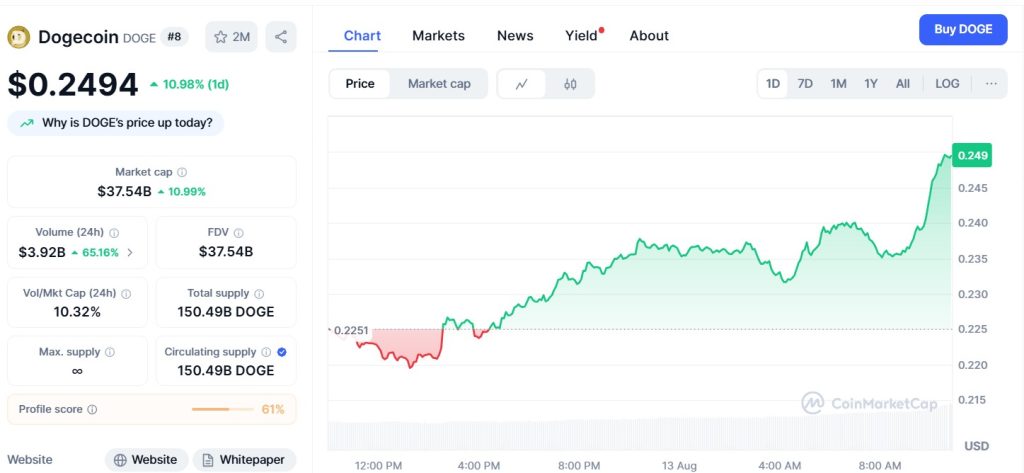The image size is (1024, 473).
Task: Open the Markets tab
Action: pos(438,36)
